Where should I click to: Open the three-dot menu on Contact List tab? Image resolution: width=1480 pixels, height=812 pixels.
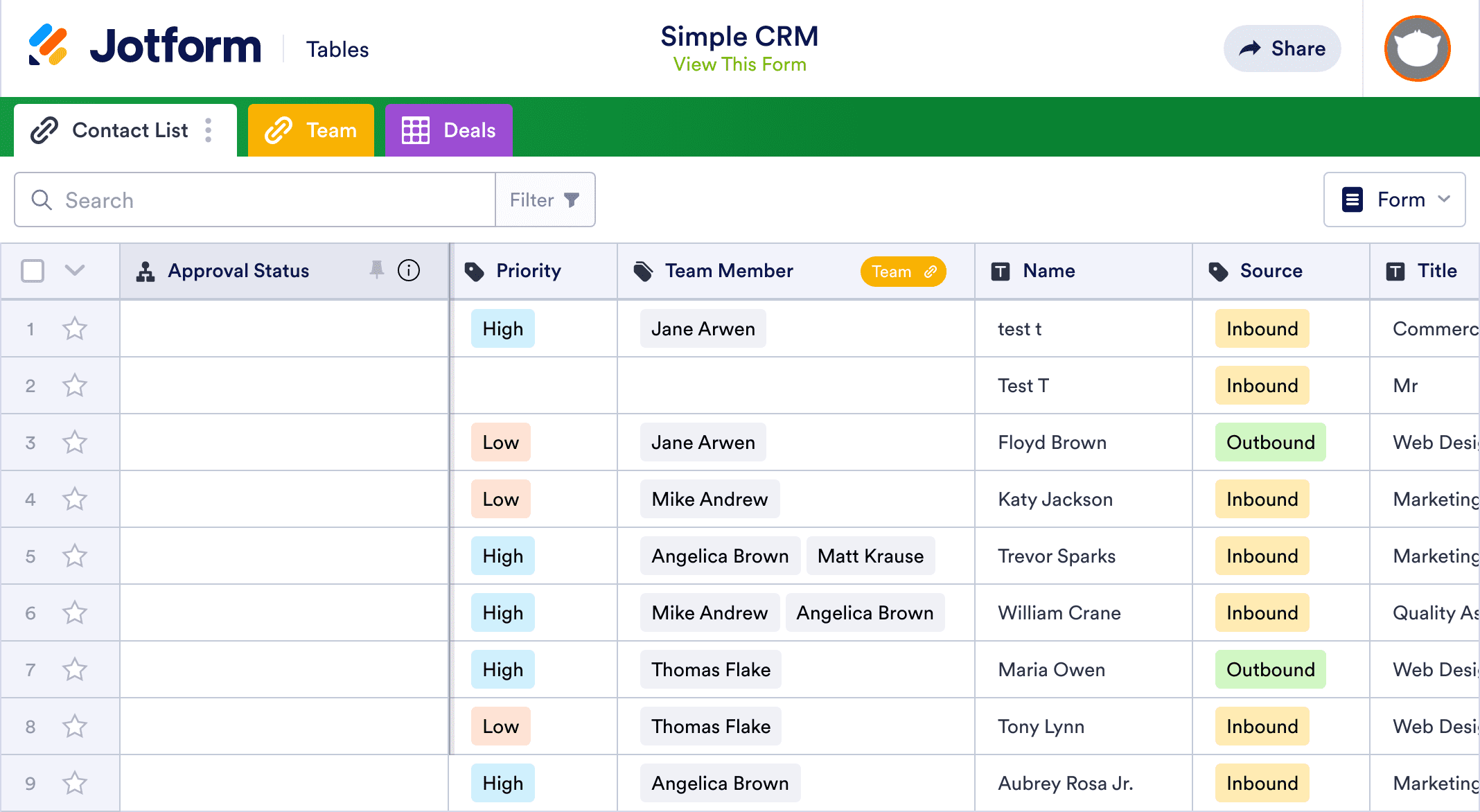(208, 130)
